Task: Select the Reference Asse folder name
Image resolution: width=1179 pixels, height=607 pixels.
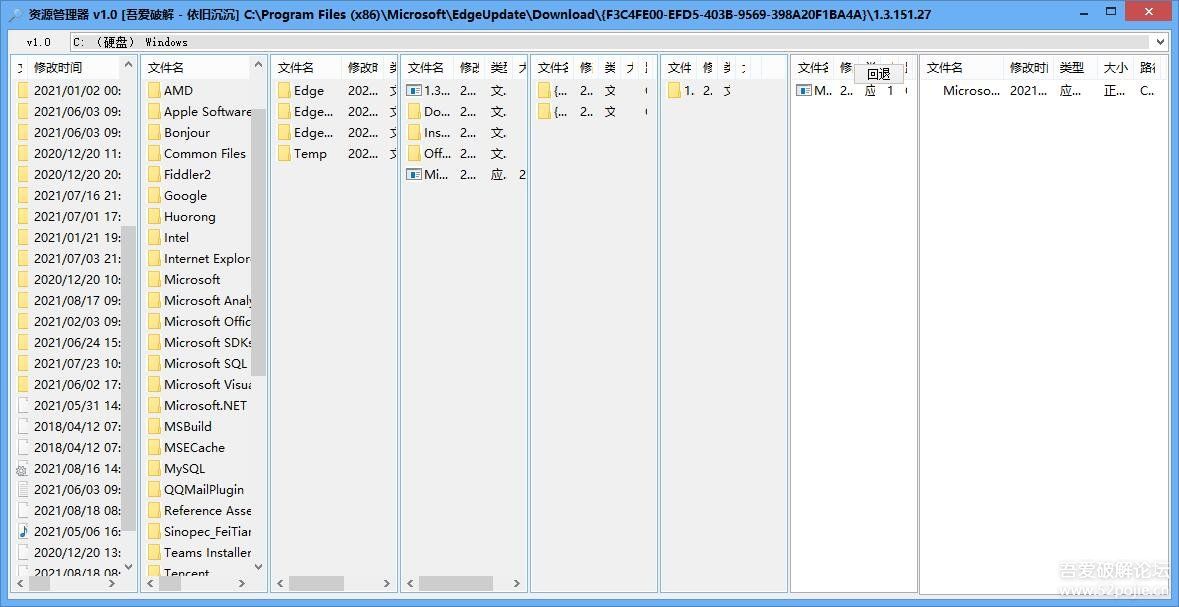Action: (208, 511)
